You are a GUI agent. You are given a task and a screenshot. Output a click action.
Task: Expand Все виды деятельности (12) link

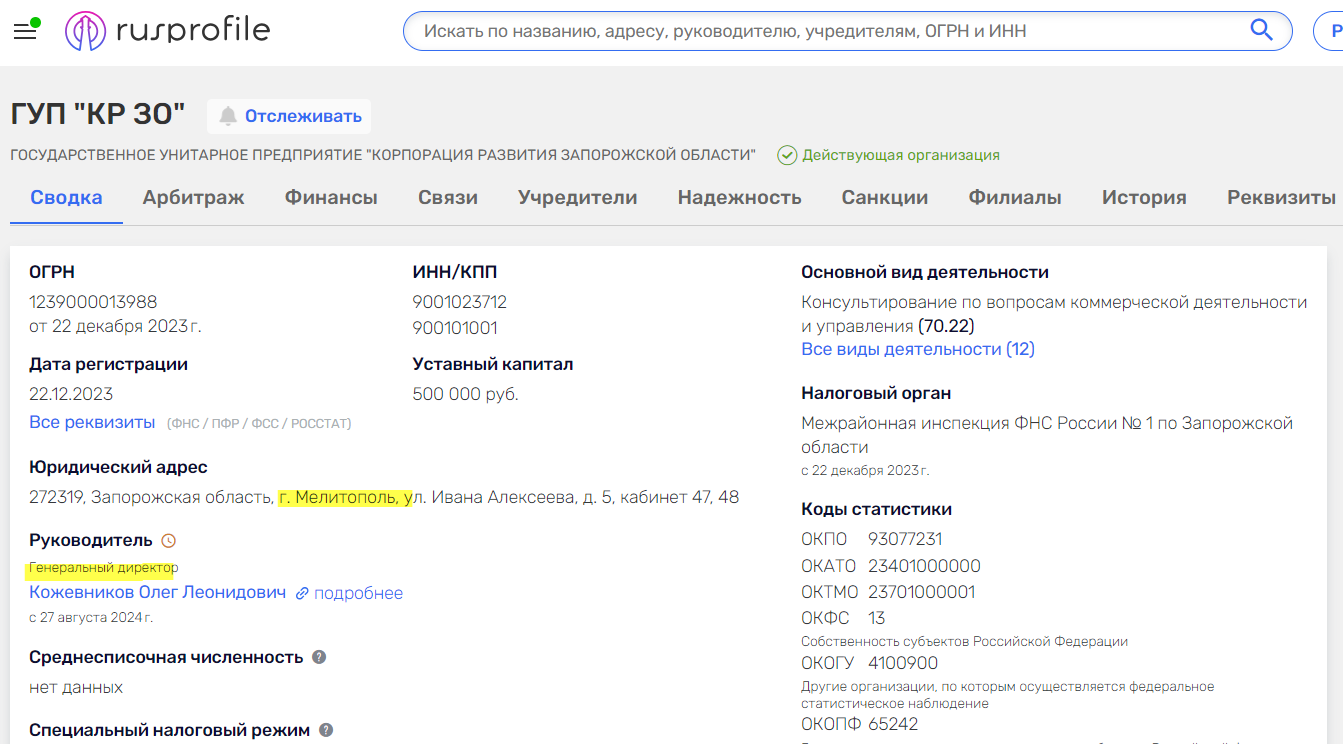click(x=917, y=349)
